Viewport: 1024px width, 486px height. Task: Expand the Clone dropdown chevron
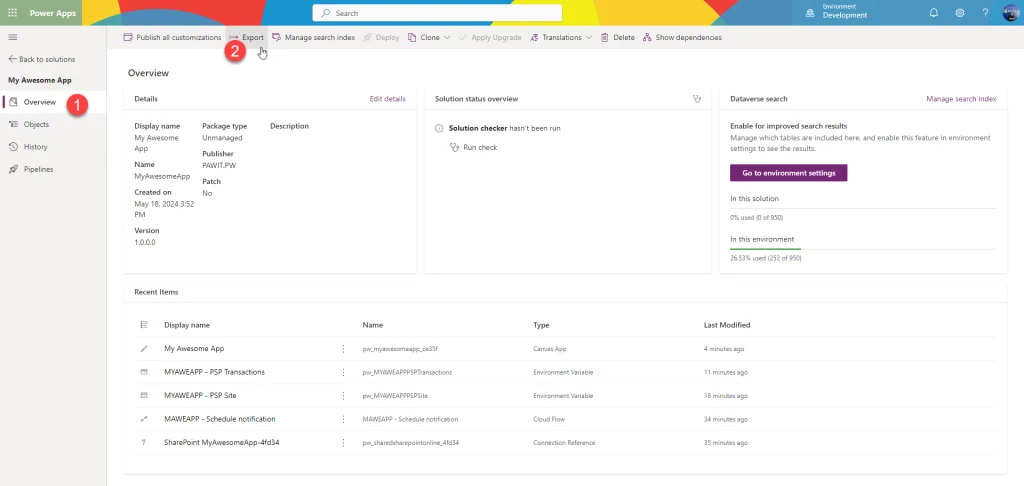coord(447,38)
